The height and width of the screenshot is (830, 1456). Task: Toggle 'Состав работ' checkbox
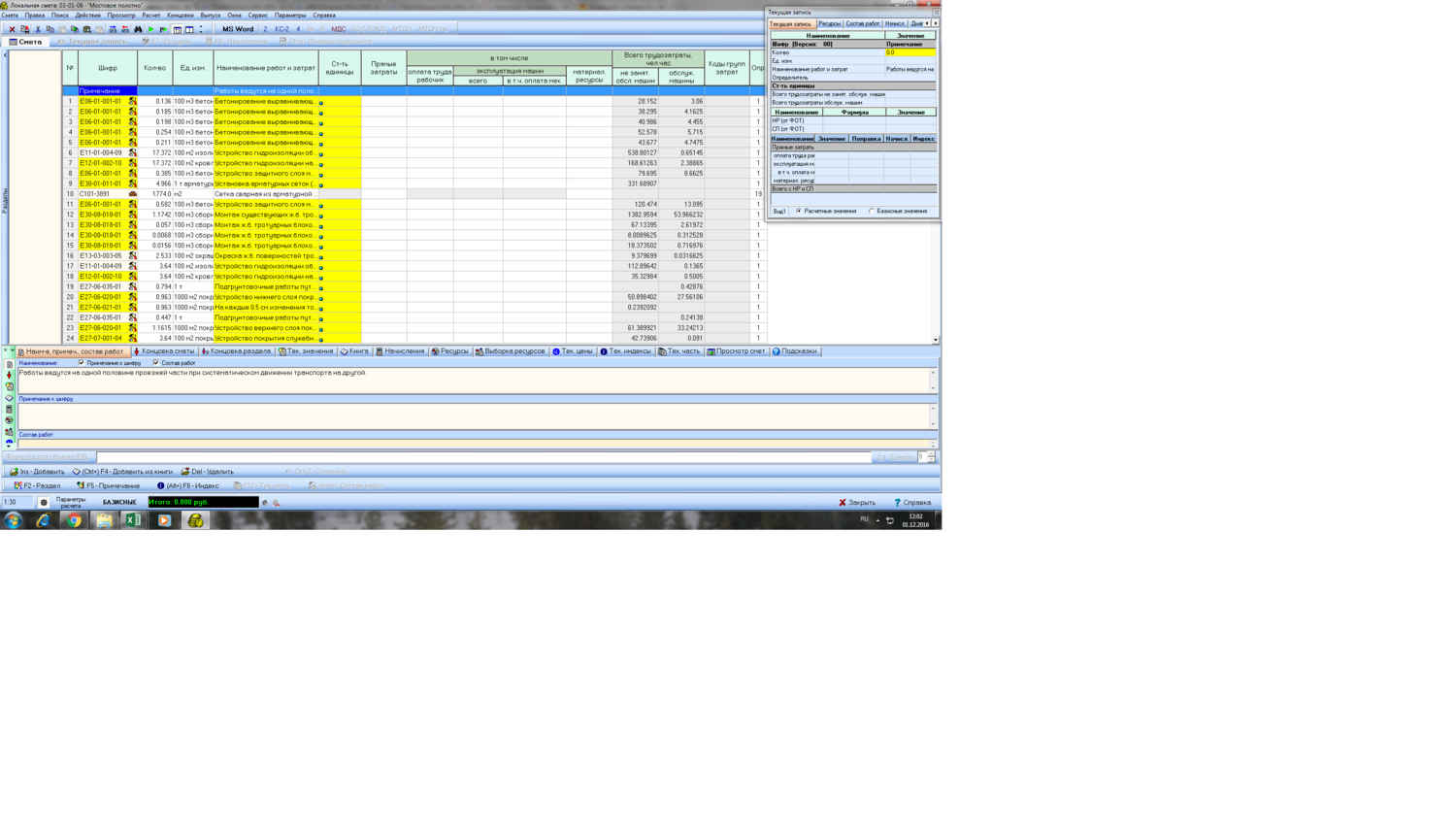coord(156,363)
